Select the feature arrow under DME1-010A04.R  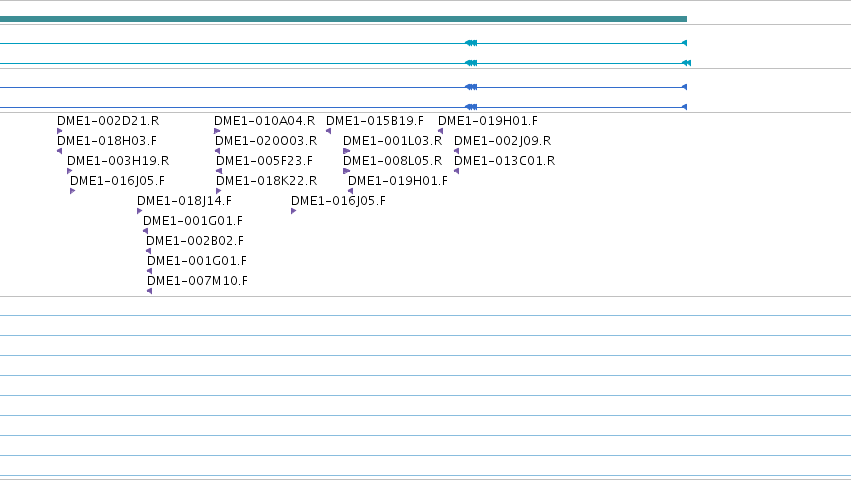[217, 131]
